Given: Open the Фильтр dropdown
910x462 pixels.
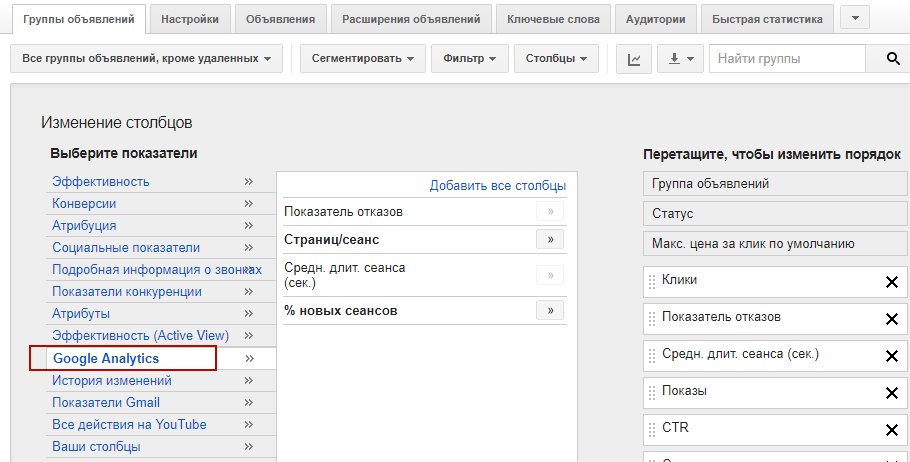Looking at the screenshot, I should 470,59.
